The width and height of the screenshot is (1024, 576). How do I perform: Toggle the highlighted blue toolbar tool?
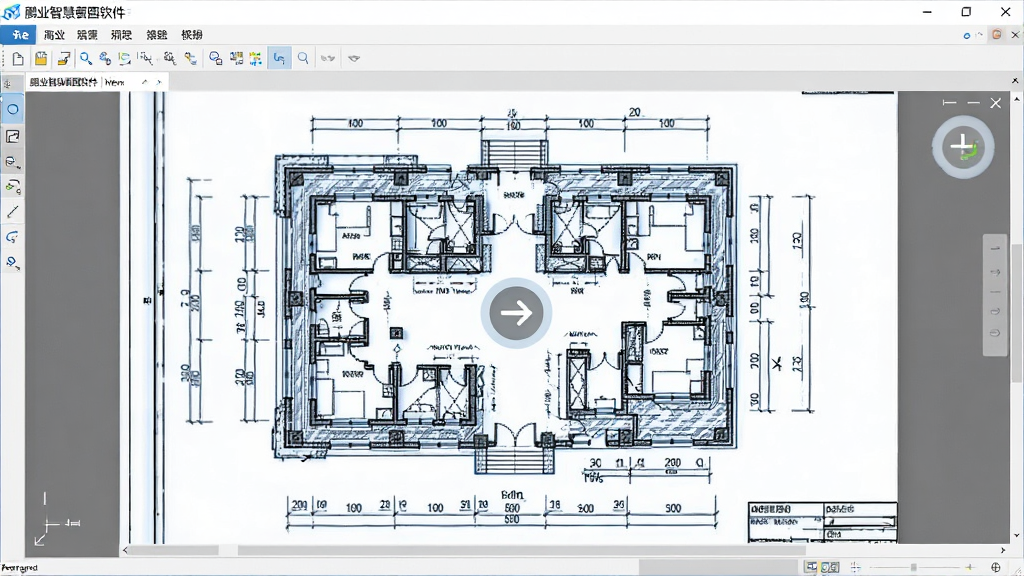click(x=279, y=59)
